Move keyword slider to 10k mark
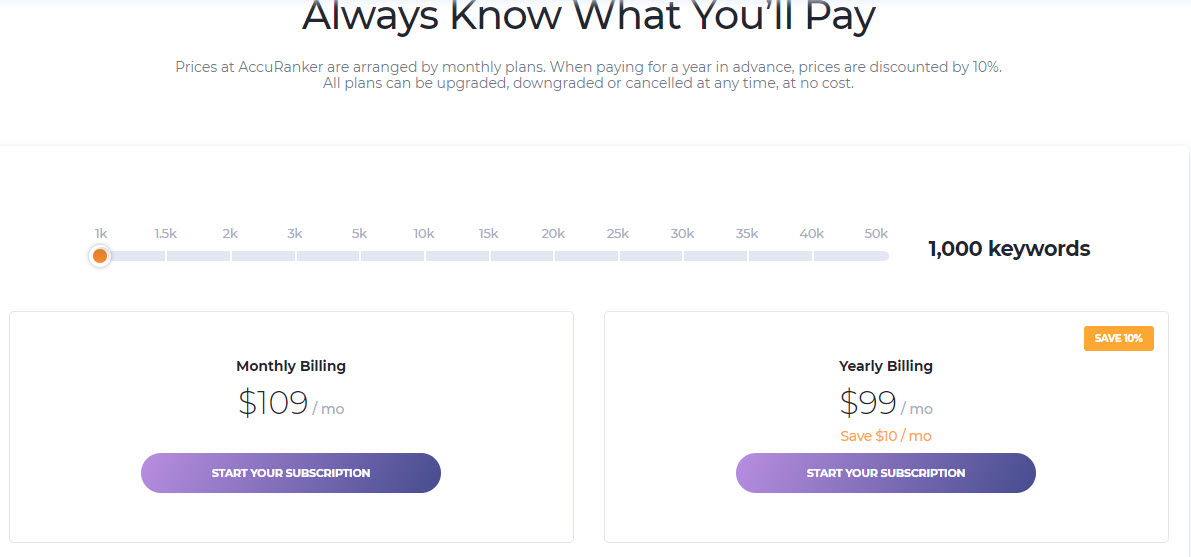 [424, 234]
